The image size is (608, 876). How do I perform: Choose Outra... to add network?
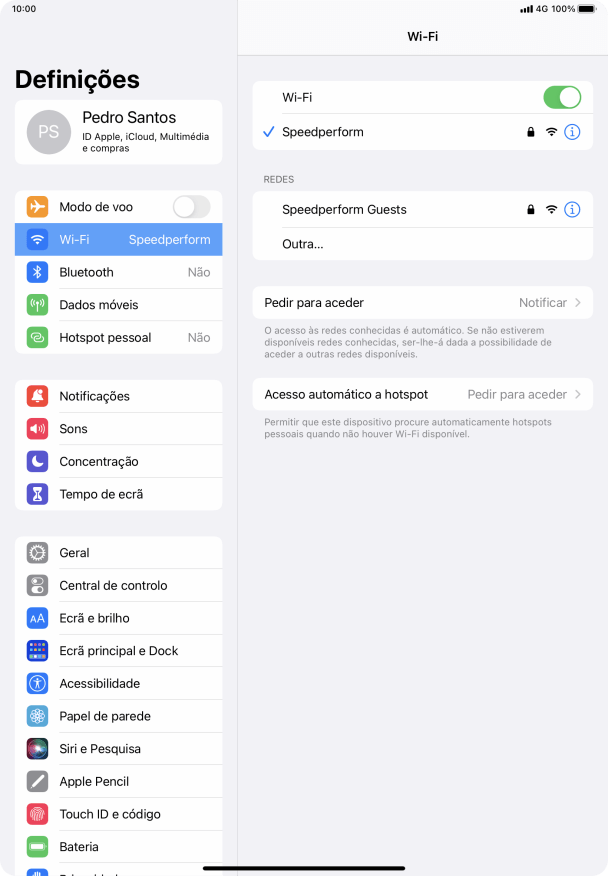point(422,244)
